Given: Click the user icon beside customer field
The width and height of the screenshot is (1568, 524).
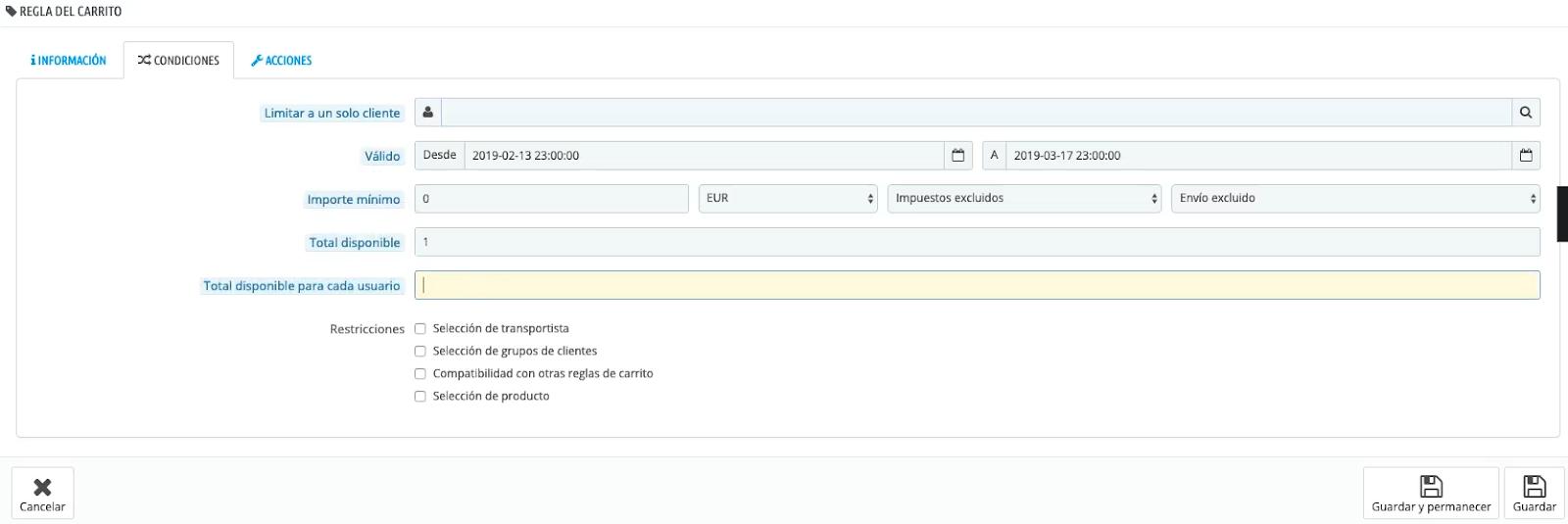Looking at the screenshot, I should coord(428,113).
